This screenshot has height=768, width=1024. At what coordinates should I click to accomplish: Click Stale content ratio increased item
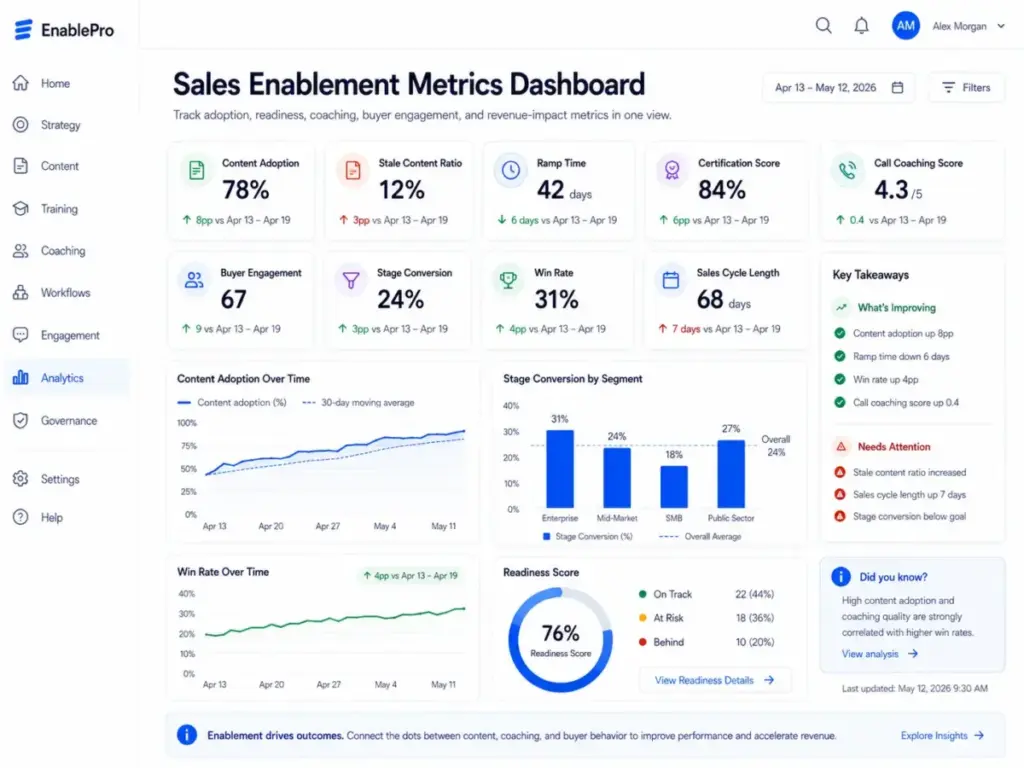(900, 472)
